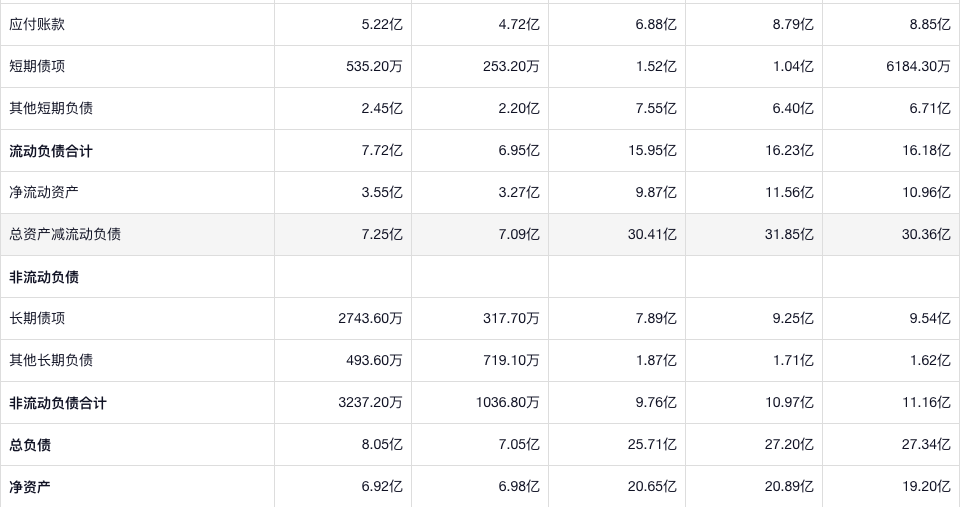Screen dimensions: 968x507
Task: Select the 11.56亿 net current assets cell
Action: tap(788, 192)
